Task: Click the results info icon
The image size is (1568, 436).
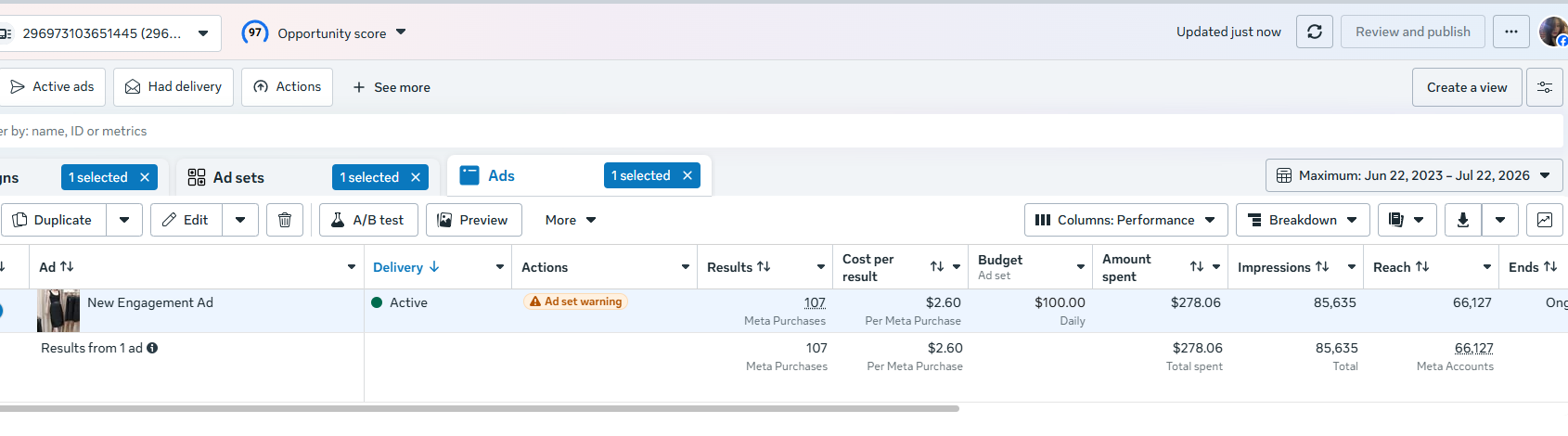Action: (152, 348)
